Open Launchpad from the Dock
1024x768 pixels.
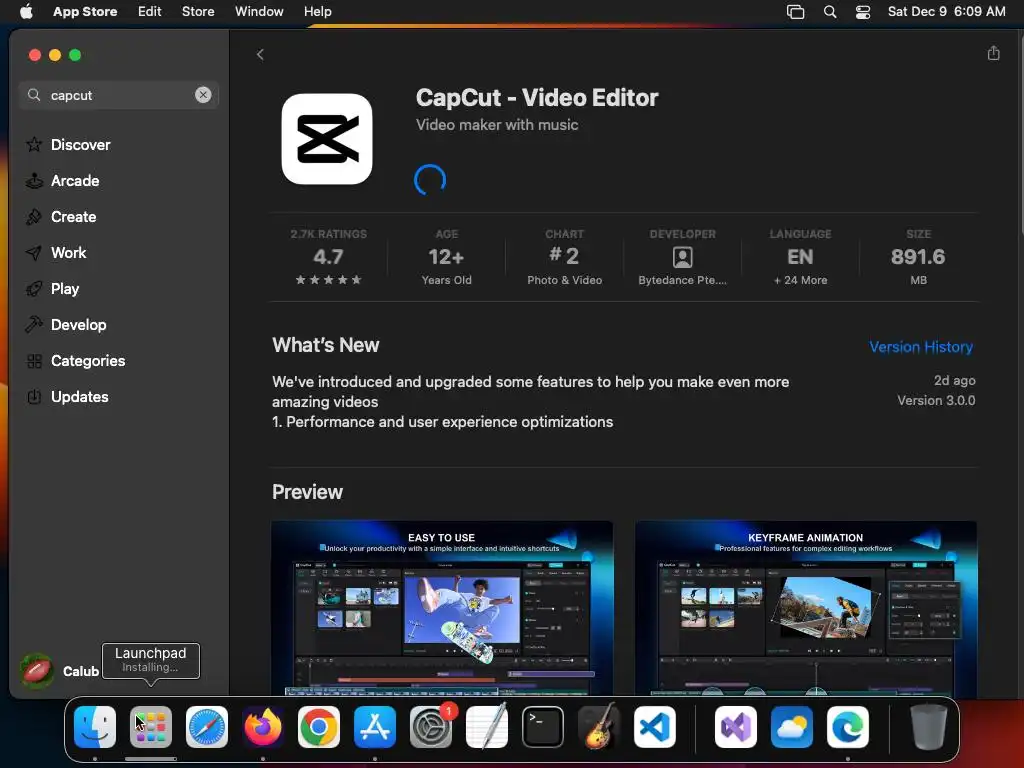[151, 727]
